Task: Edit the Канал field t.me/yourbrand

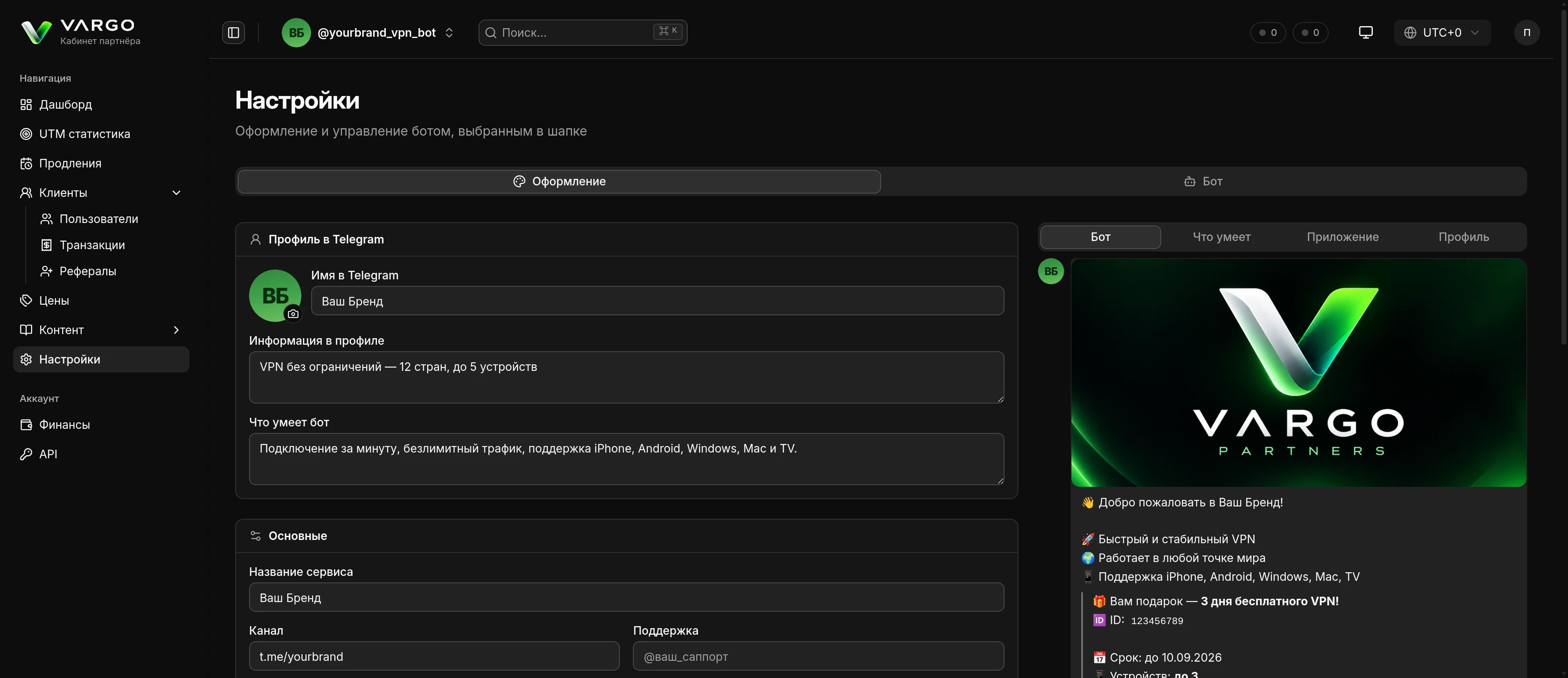Action: point(434,656)
